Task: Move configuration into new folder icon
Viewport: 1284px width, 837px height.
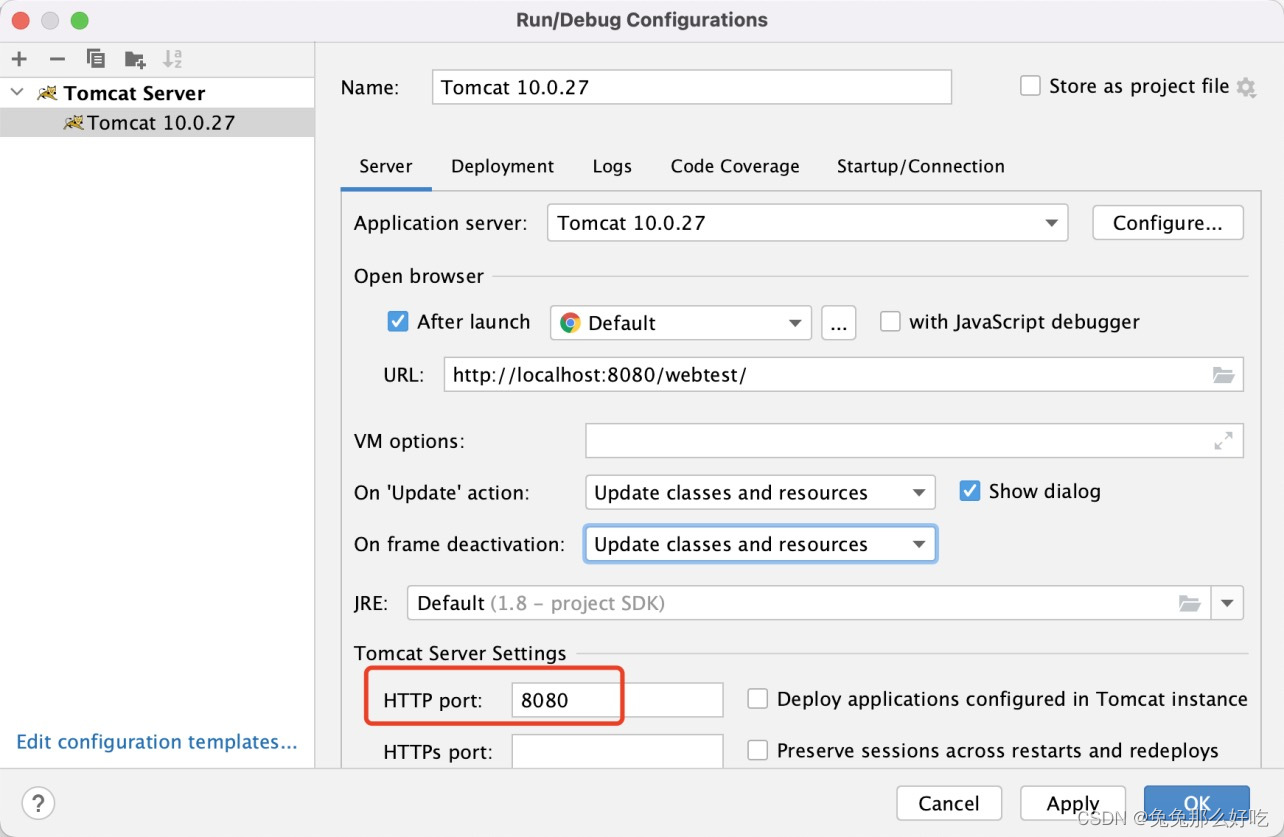Action: [x=135, y=59]
